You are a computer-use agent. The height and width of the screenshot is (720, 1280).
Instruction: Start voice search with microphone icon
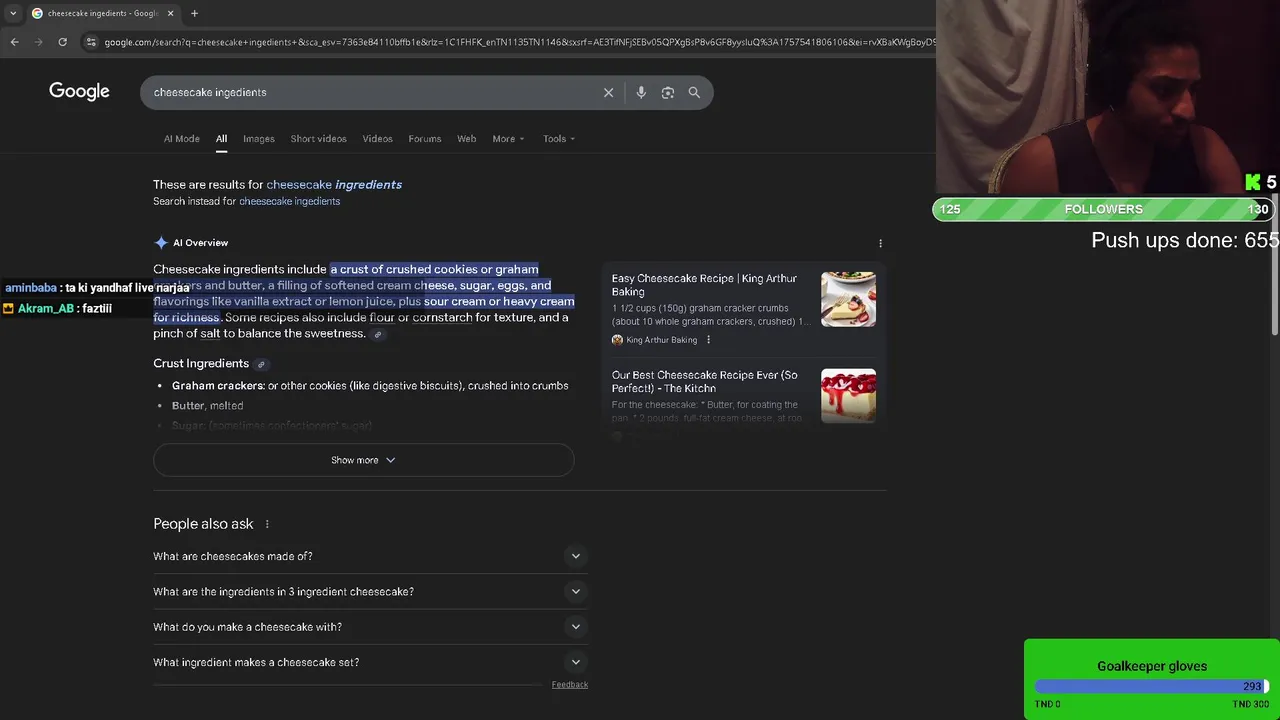641,92
